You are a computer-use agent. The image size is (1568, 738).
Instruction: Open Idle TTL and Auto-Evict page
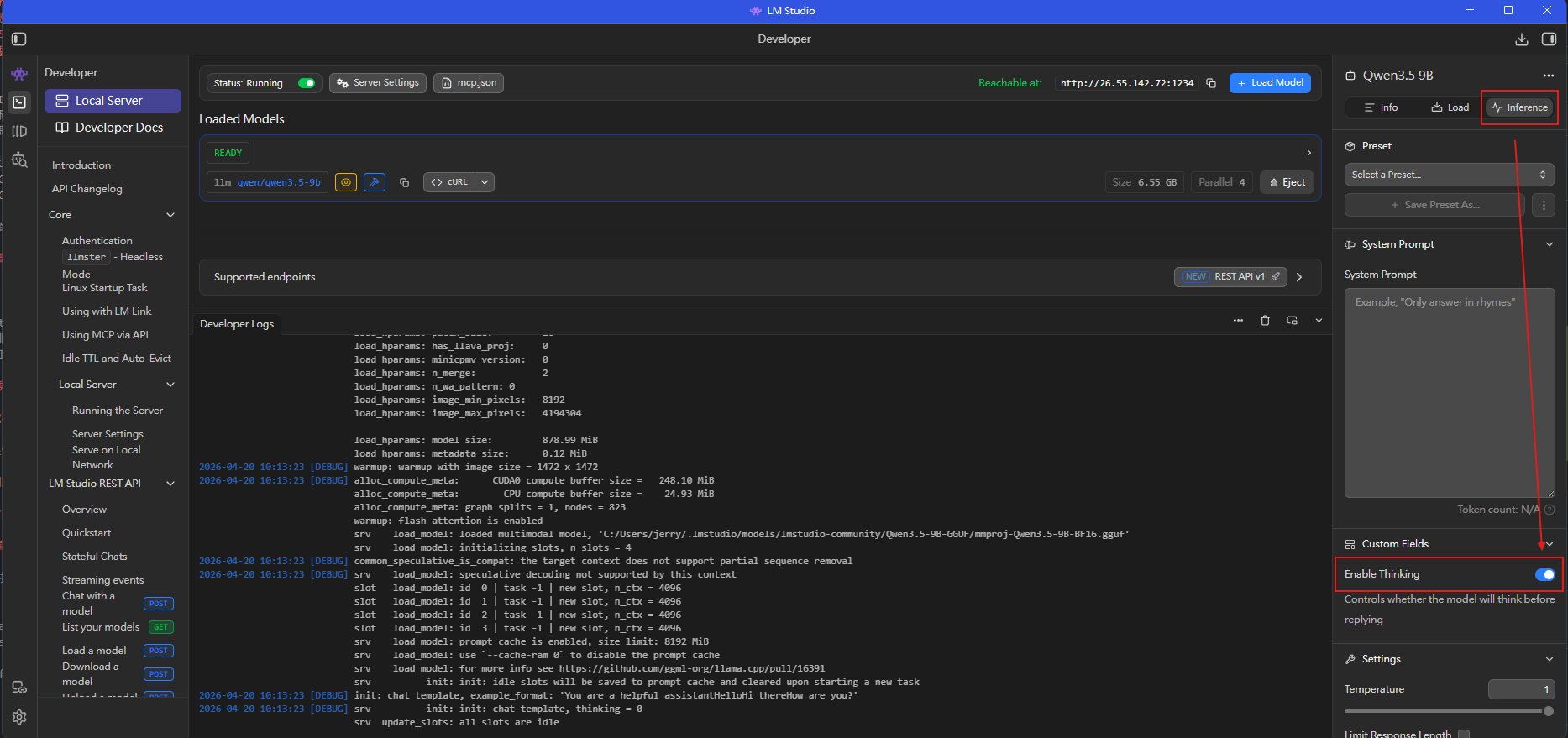click(x=117, y=359)
